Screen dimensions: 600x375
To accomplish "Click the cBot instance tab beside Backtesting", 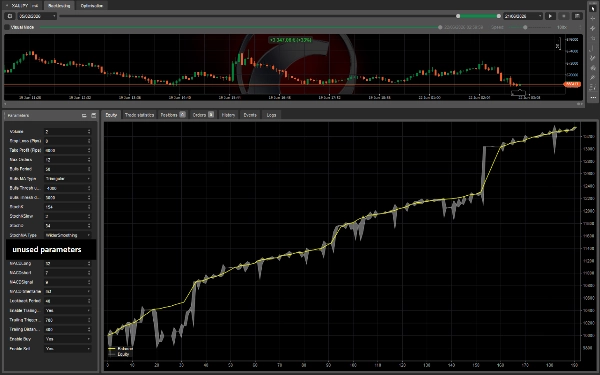I will click(22, 6).
